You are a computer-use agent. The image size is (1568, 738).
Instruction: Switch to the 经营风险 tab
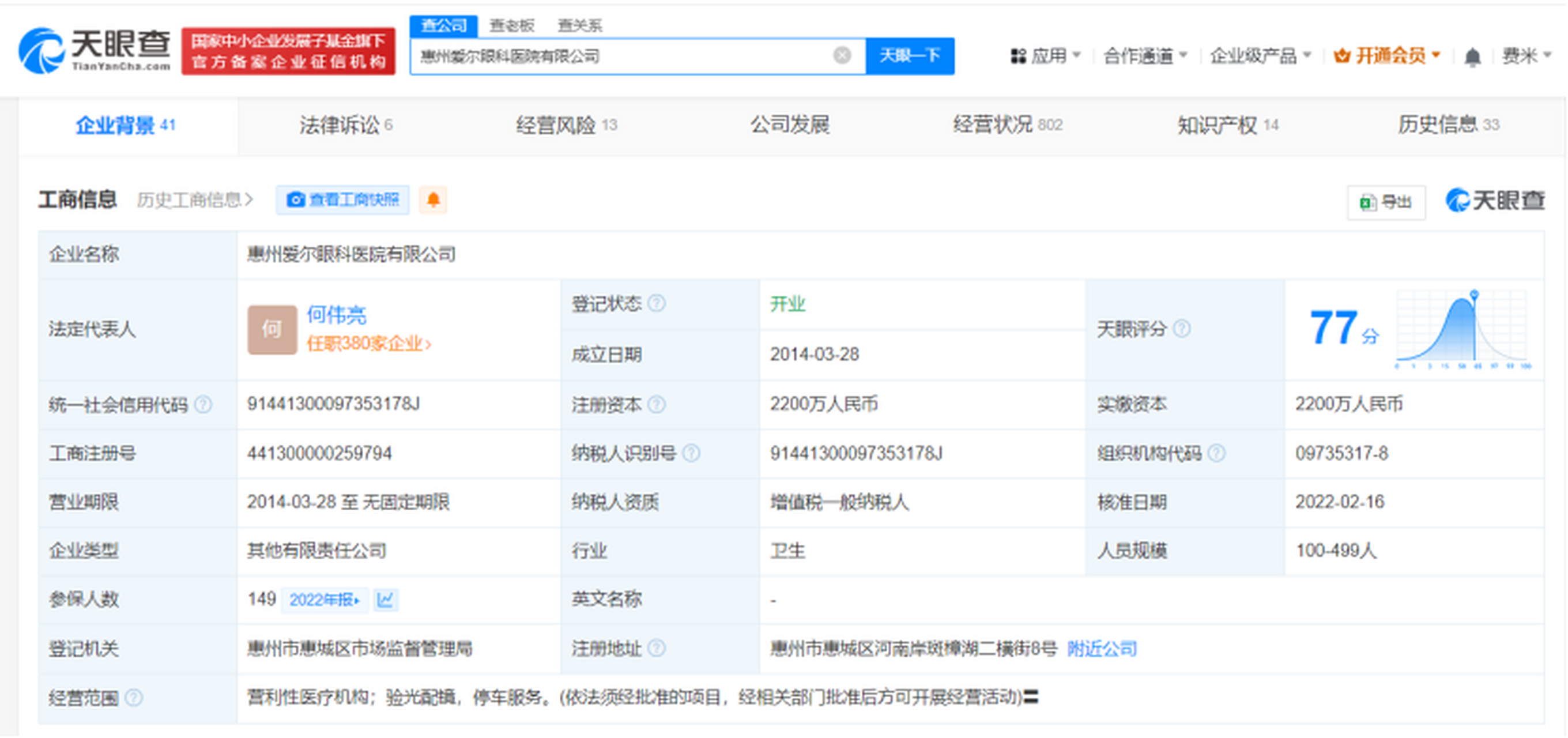(567, 126)
